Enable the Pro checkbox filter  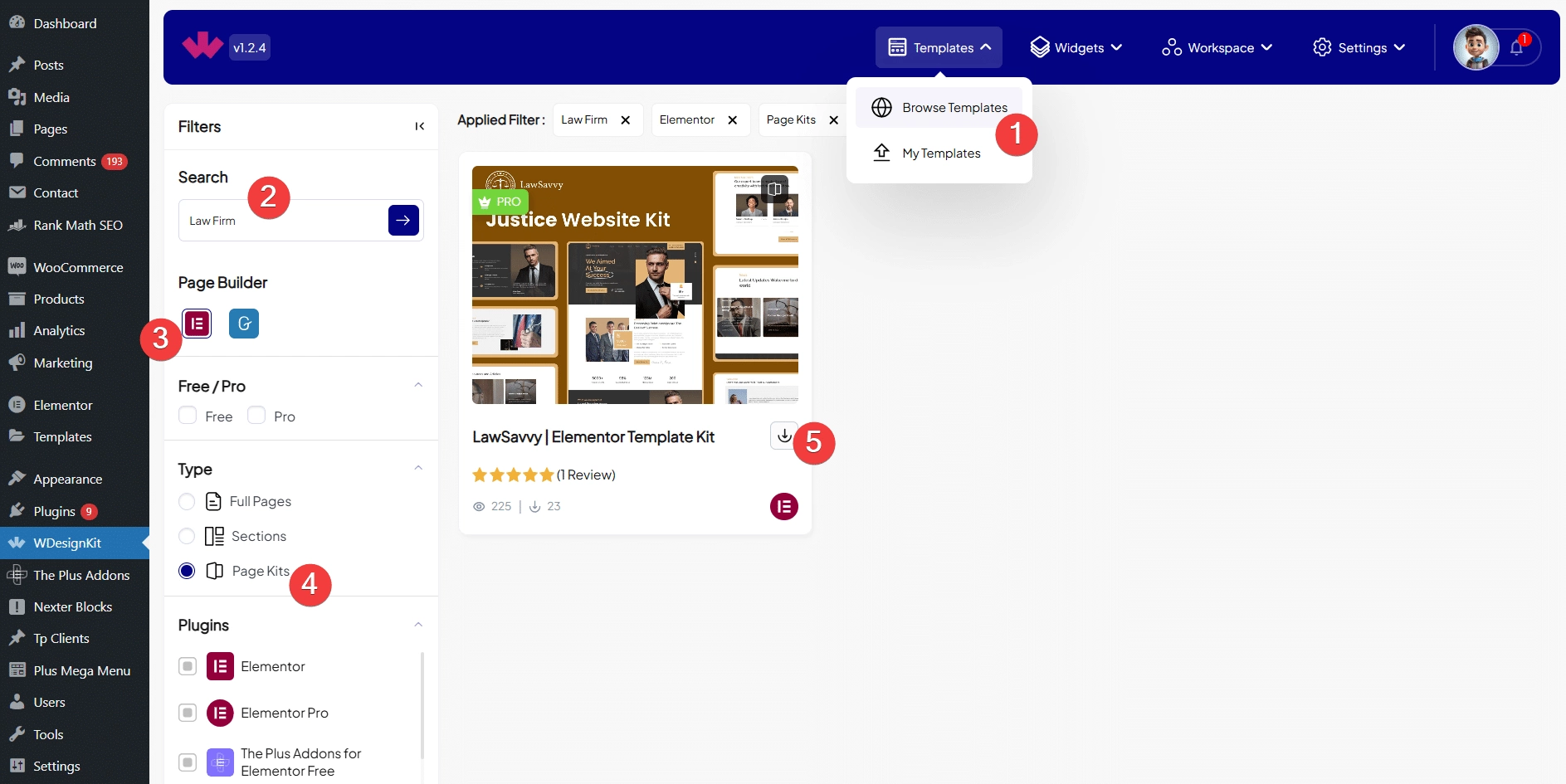tap(256, 416)
